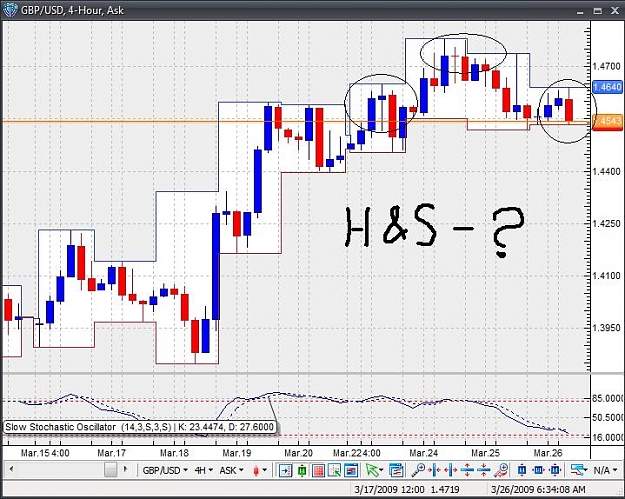
Task: Open the chart templates window icon
Action: pos(396,470)
